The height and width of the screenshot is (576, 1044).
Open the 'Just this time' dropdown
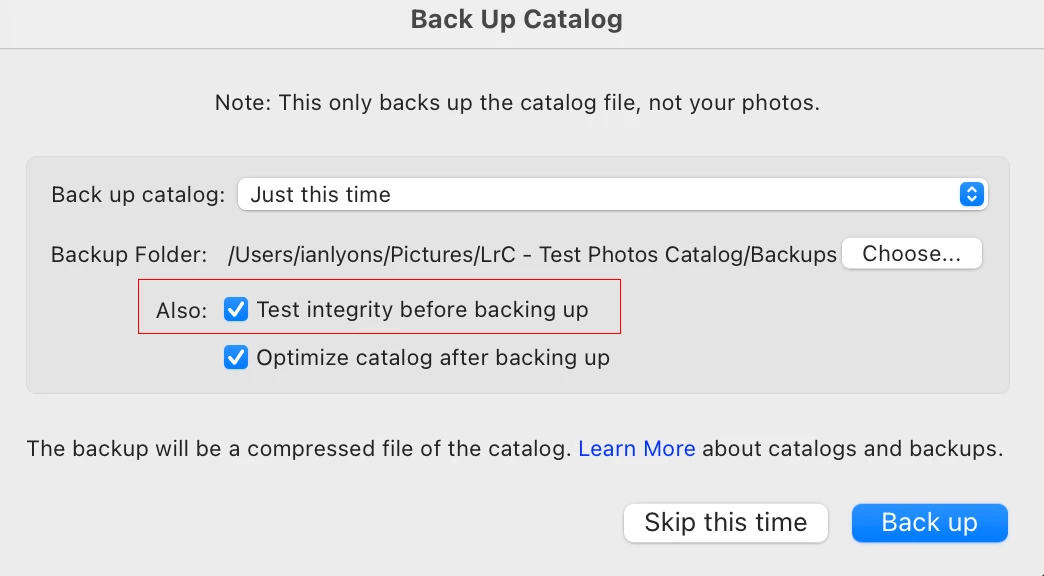(x=612, y=194)
